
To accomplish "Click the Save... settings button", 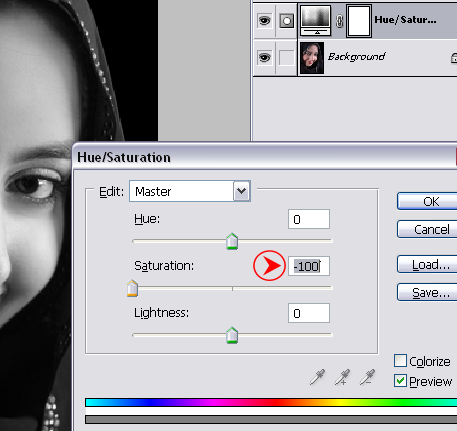I will (427, 292).
